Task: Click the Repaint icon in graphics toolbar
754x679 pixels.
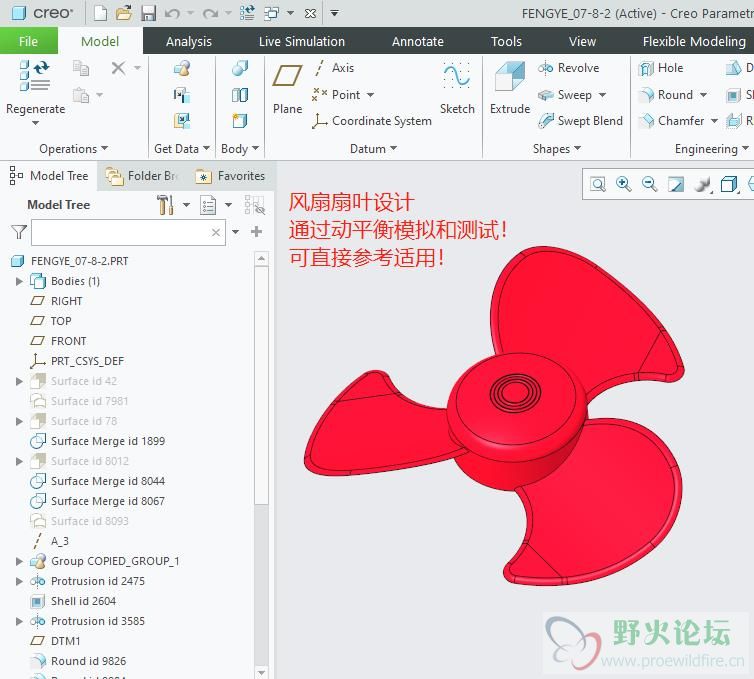Action: click(676, 184)
